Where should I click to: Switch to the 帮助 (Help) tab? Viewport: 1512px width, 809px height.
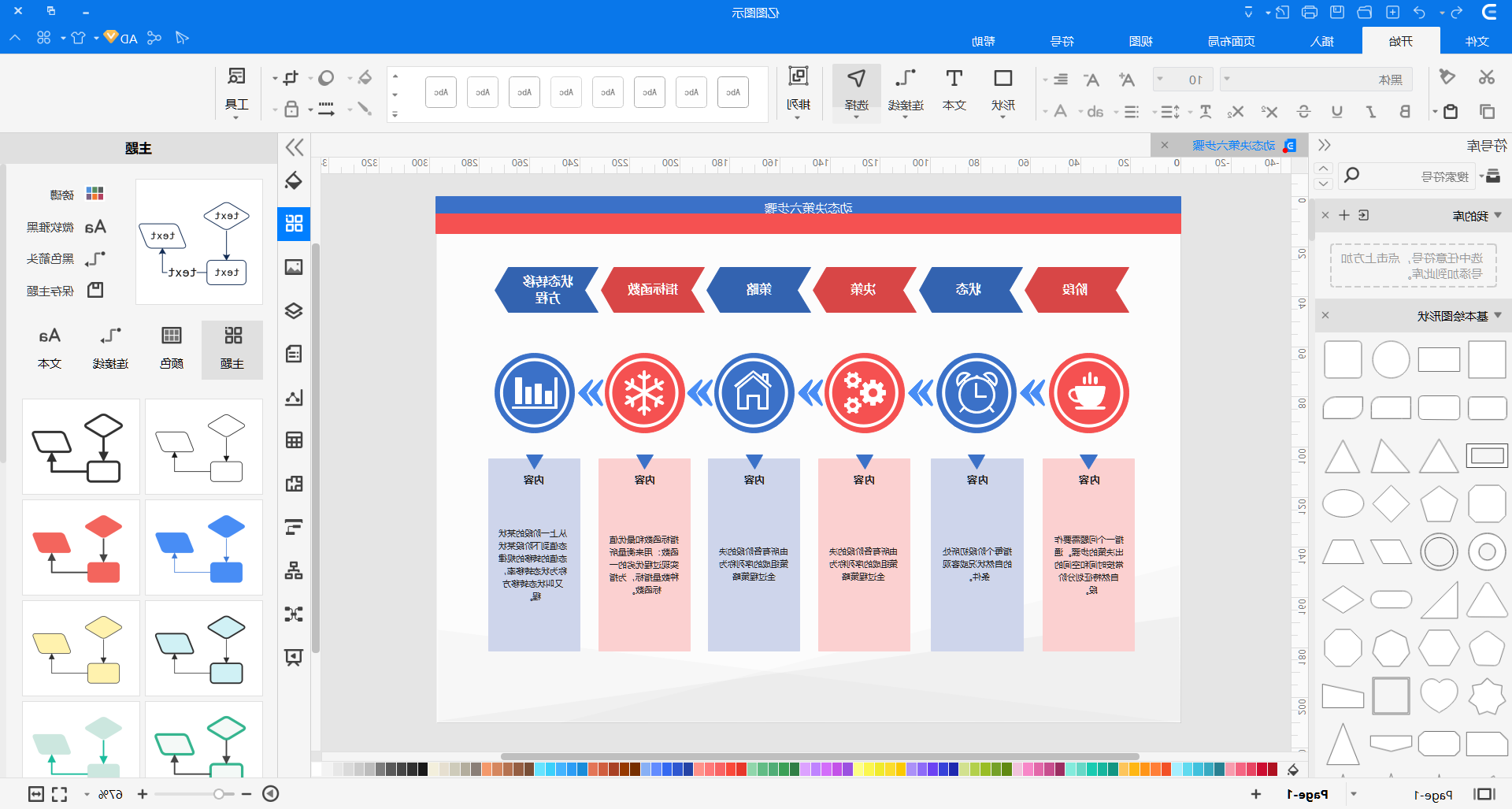[984, 41]
